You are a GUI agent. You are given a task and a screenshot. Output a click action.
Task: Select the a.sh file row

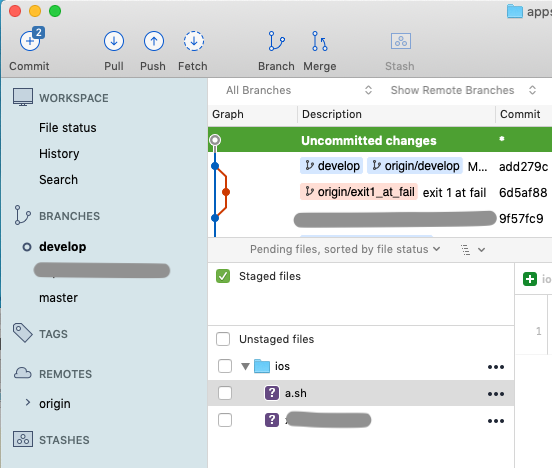point(361,393)
